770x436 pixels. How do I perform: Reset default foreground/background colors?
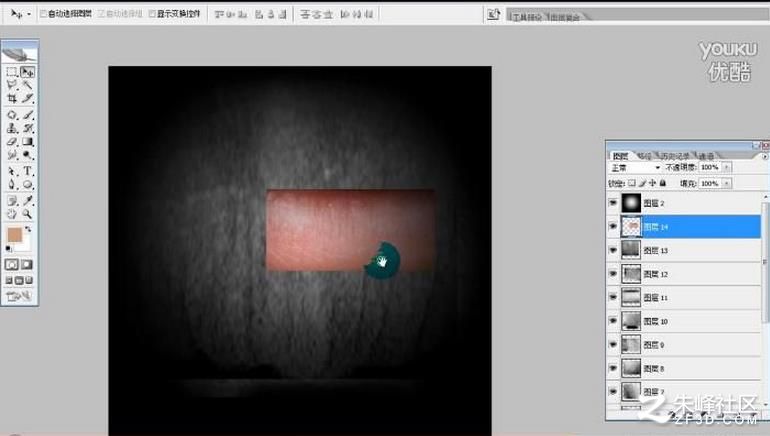pyautogui.click(x=8, y=248)
